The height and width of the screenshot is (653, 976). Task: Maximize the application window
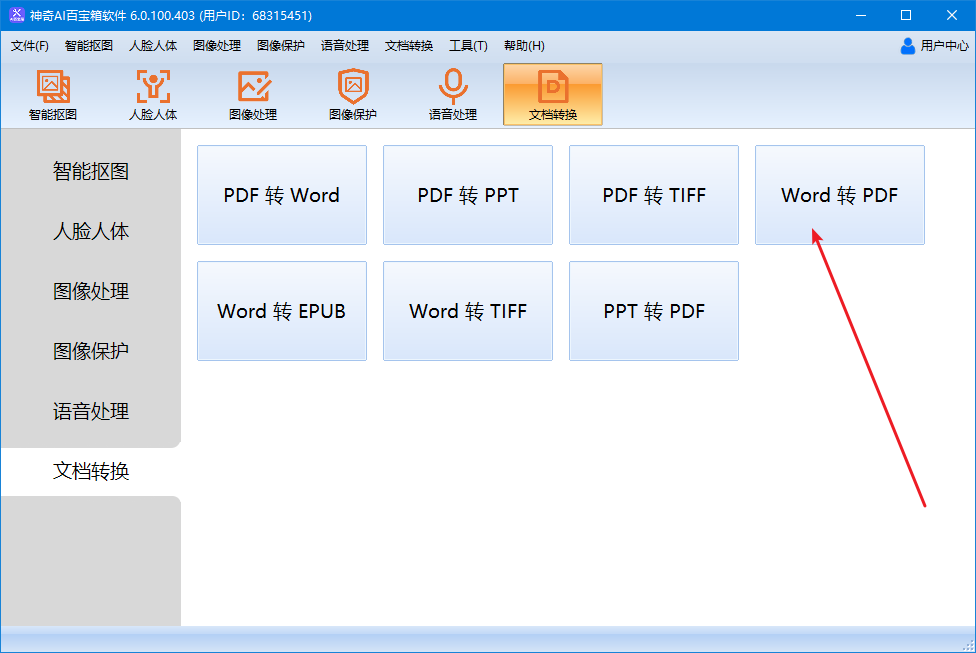tap(906, 15)
